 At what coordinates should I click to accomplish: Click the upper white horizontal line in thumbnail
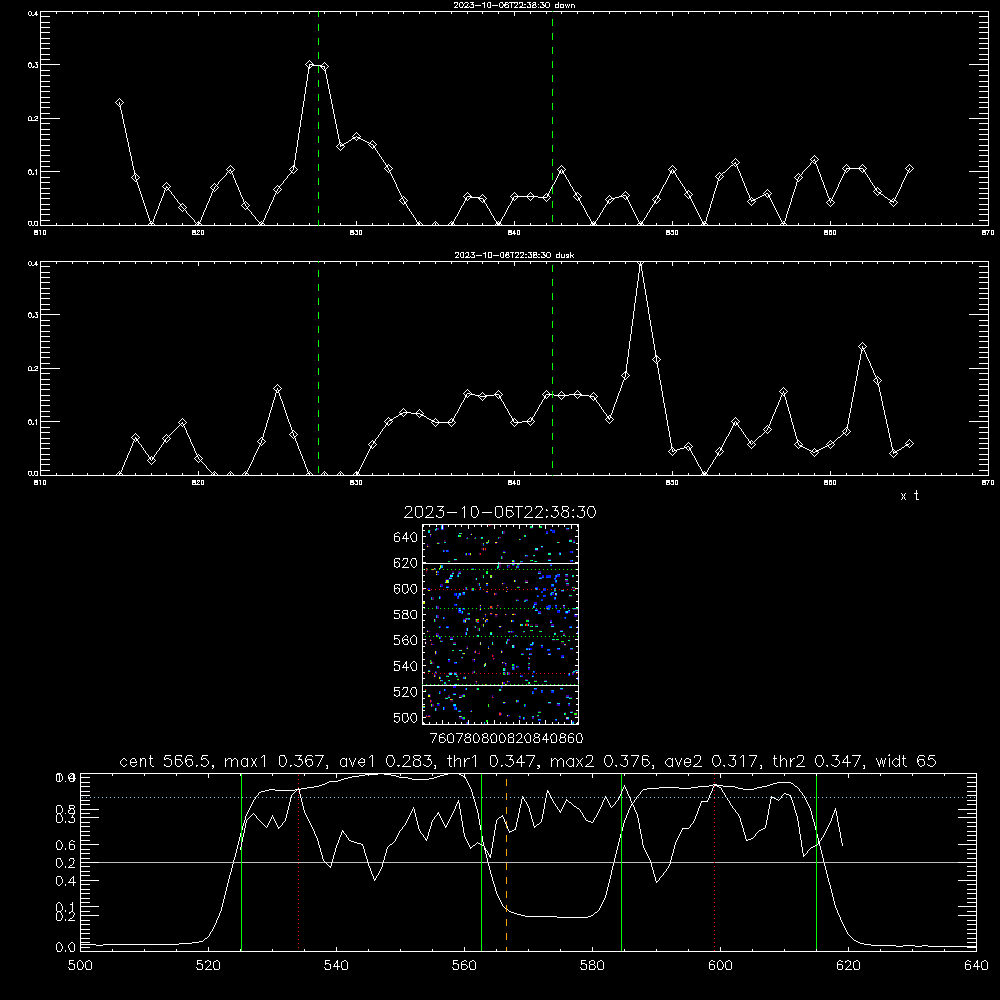[501, 563]
